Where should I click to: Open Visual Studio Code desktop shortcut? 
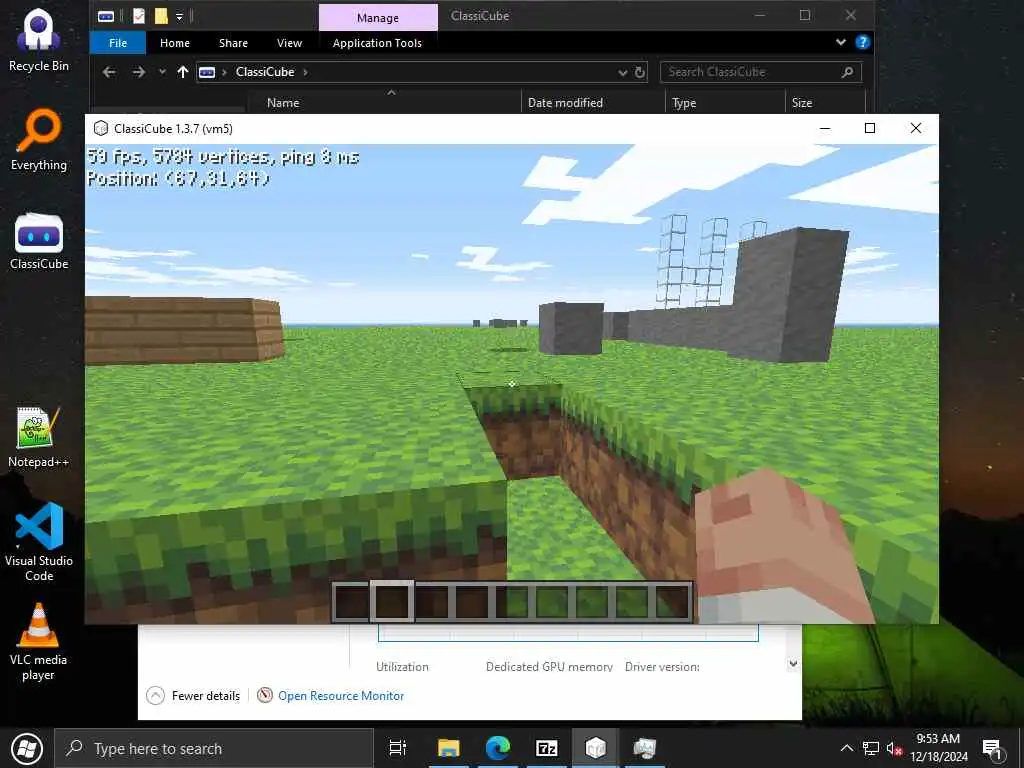coord(39,541)
